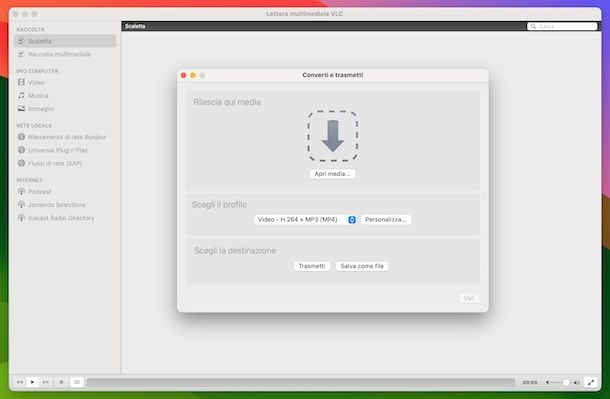Open the profile dropdown Video - H.264 + MP3 (MP4)
Screen dimensions: 610x399
tap(305, 220)
